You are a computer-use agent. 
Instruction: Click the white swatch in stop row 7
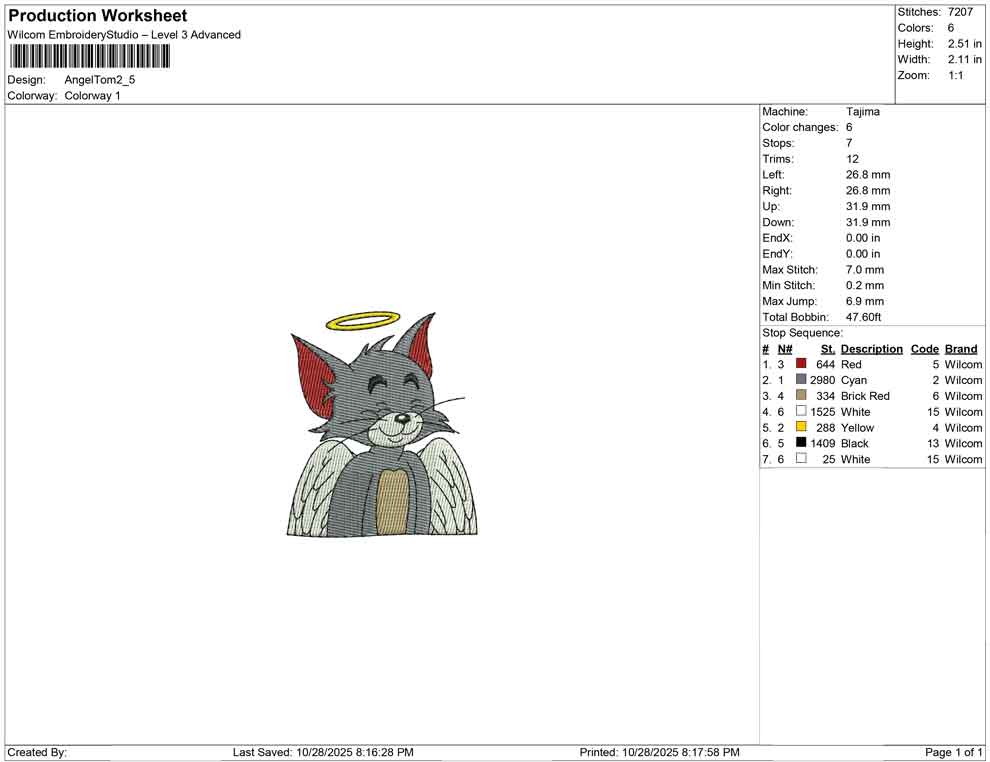point(801,458)
